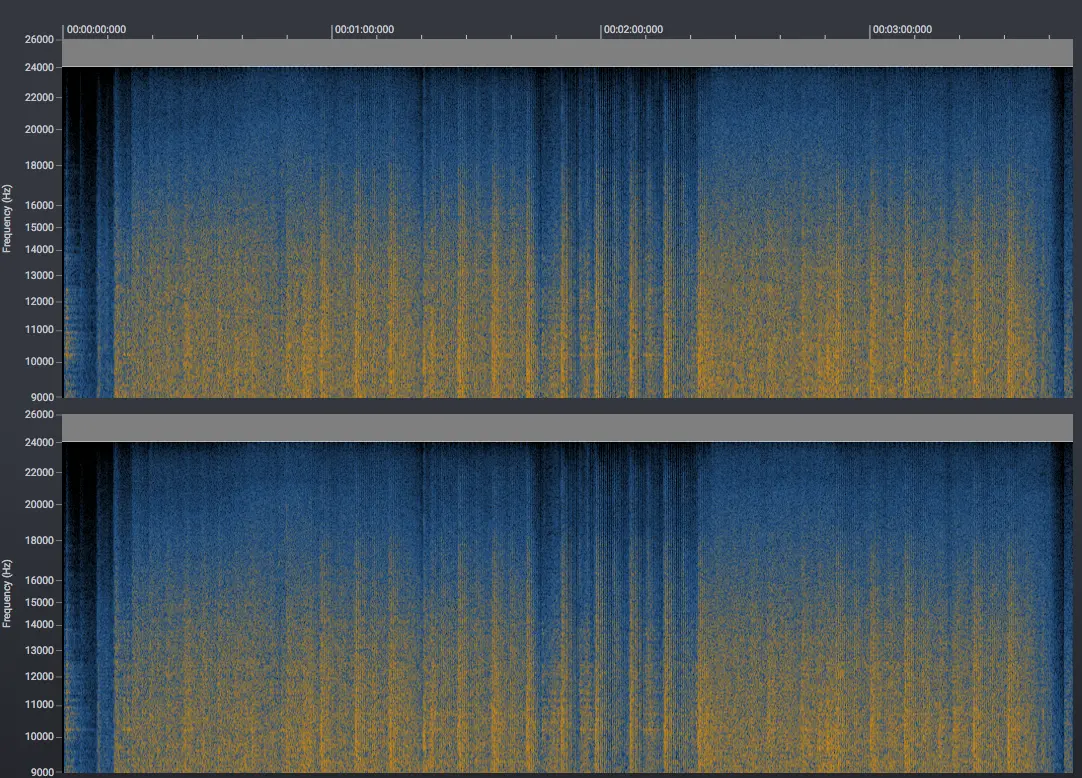Image resolution: width=1082 pixels, height=778 pixels.
Task: Click 24000 Hz label on the top channel axis
Action: pyautogui.click(x=39, y=67)
